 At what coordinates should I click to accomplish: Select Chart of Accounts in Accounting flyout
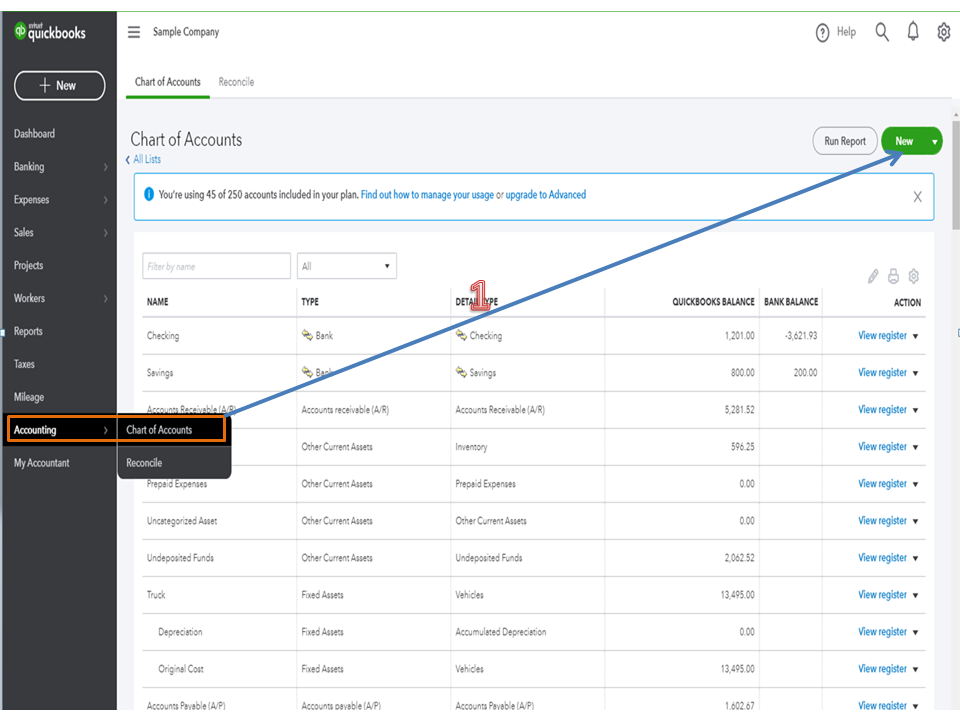coord(159,430)
